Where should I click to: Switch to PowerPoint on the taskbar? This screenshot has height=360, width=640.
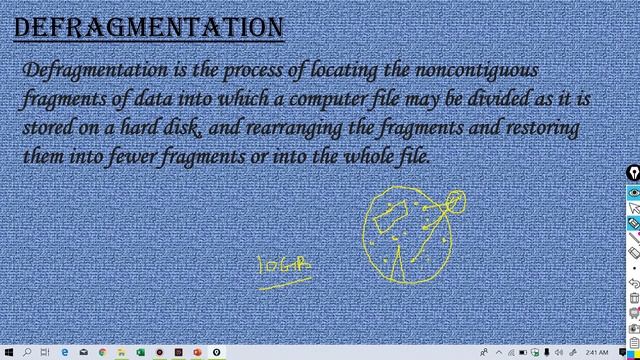198,352
